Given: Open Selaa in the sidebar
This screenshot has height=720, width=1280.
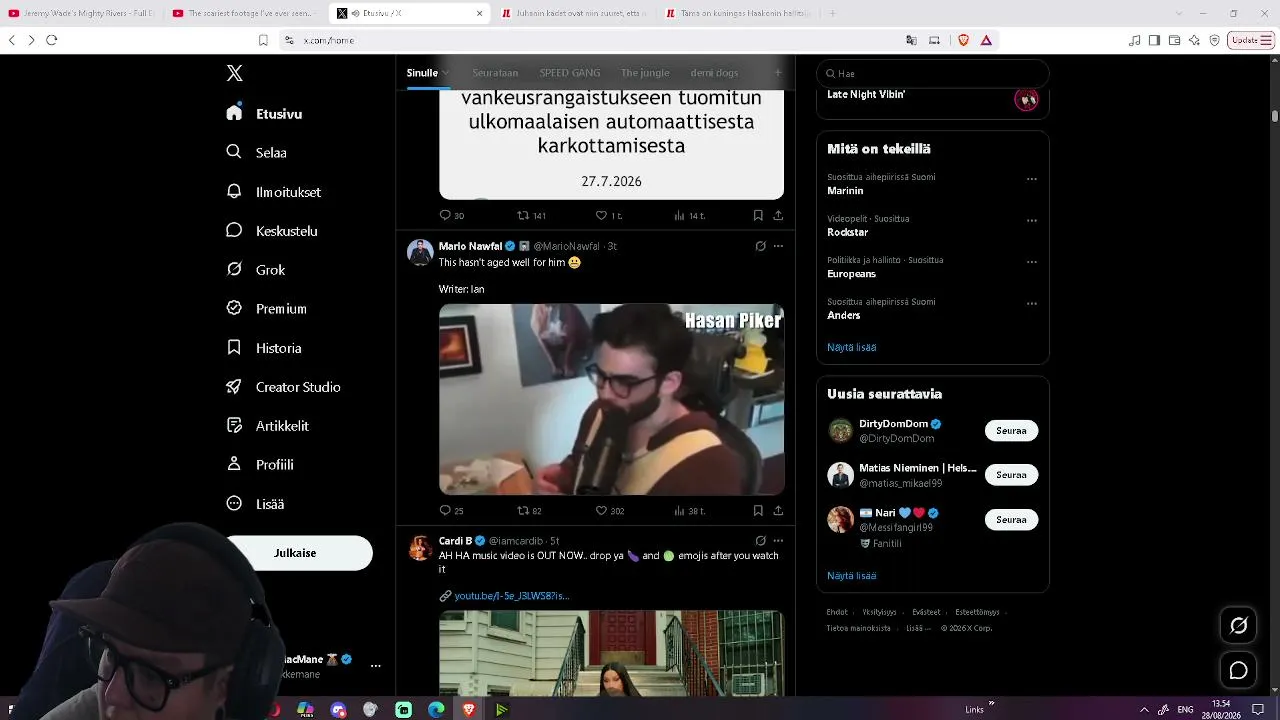Looking at the screenshot, I should coord(257,153).
